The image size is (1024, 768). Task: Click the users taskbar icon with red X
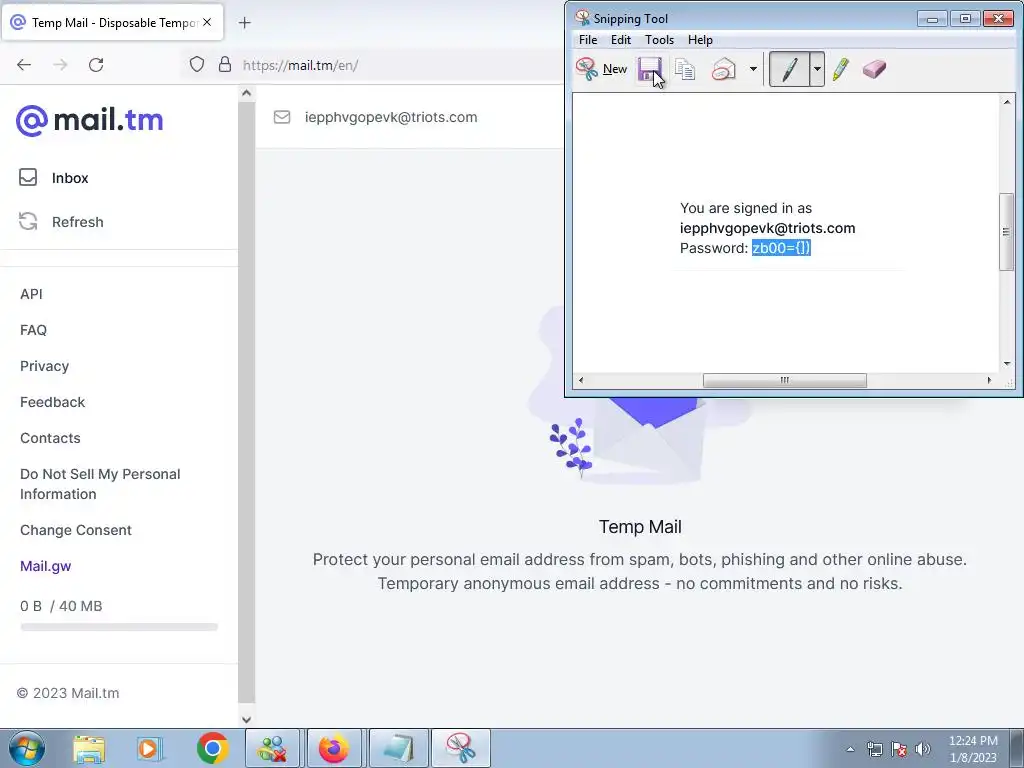point(272,748)
